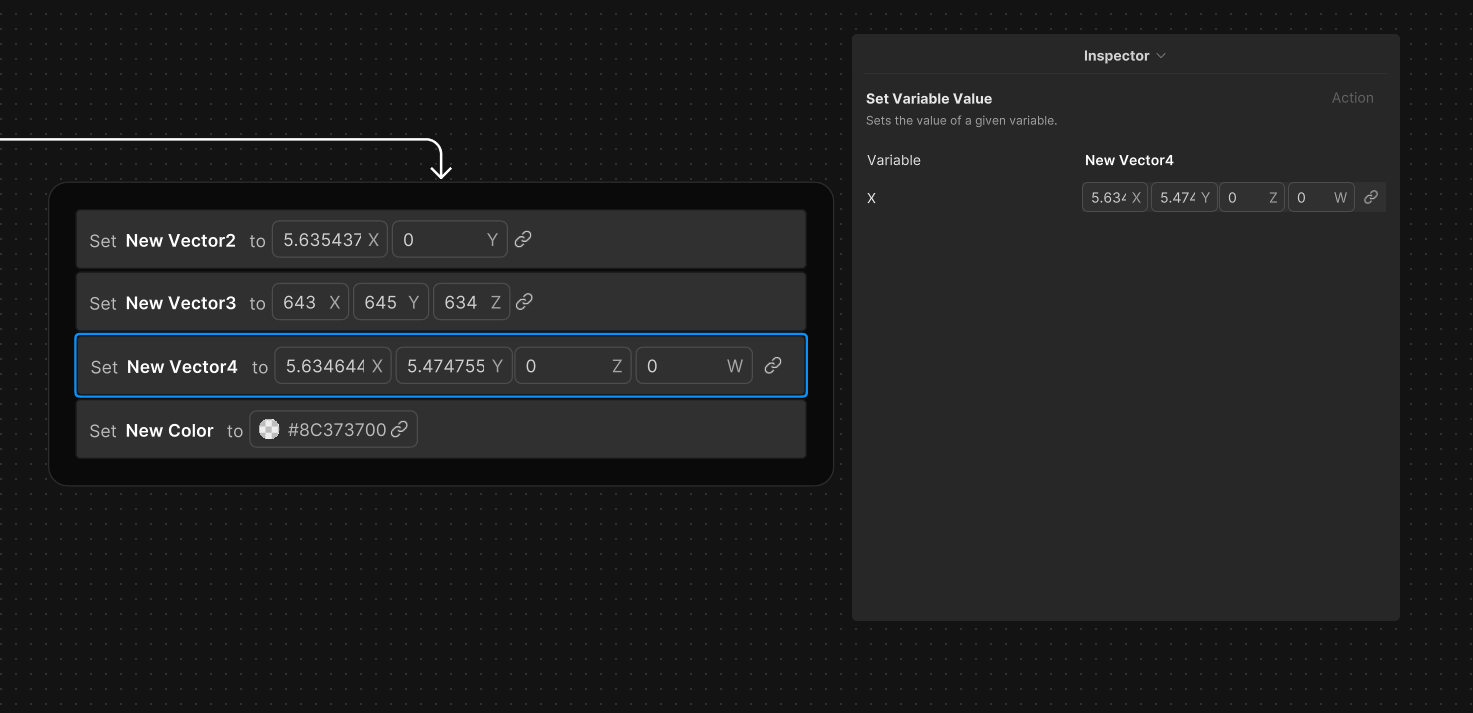Click the Inspector Z field showing 0

pyautogui.click(x=1251, y=197)
